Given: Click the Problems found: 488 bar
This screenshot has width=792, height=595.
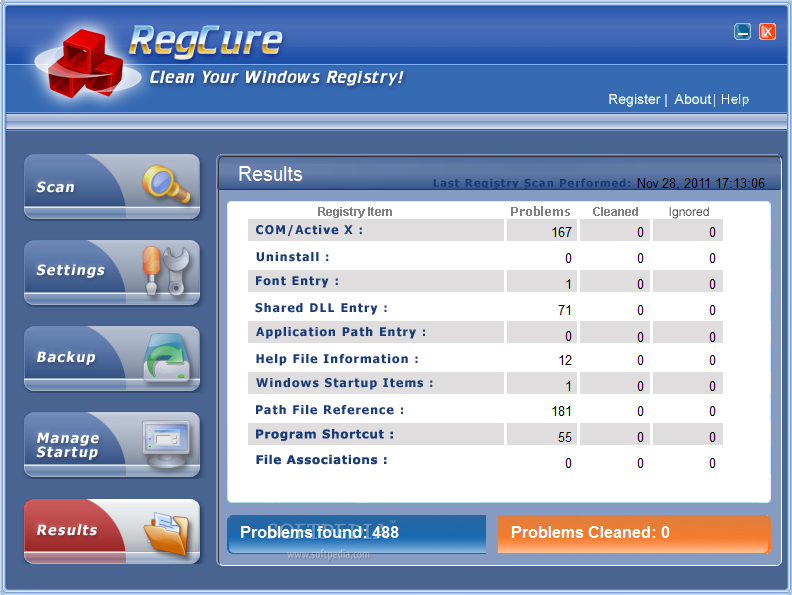Looking at the screenshot, I should tap(357, 534).
